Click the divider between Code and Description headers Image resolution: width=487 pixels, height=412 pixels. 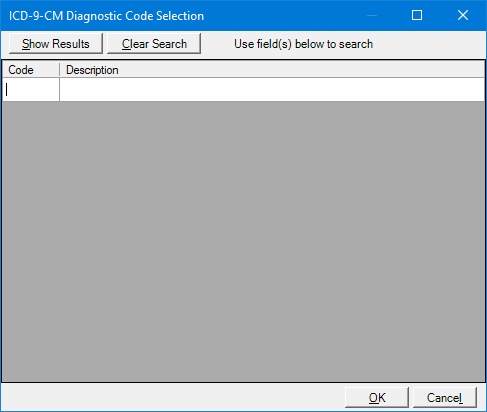[60, 70]
